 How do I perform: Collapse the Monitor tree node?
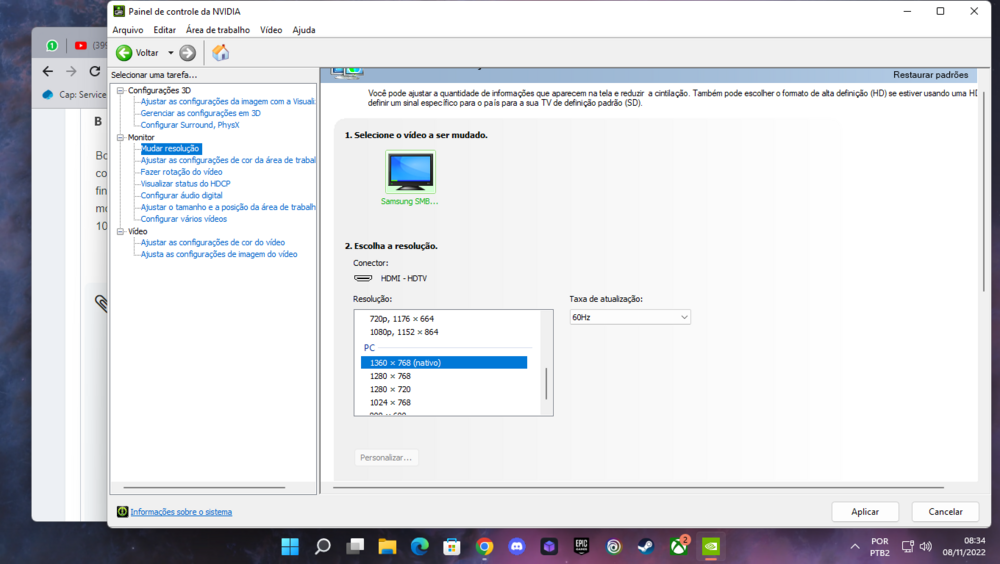coord(120,137)
